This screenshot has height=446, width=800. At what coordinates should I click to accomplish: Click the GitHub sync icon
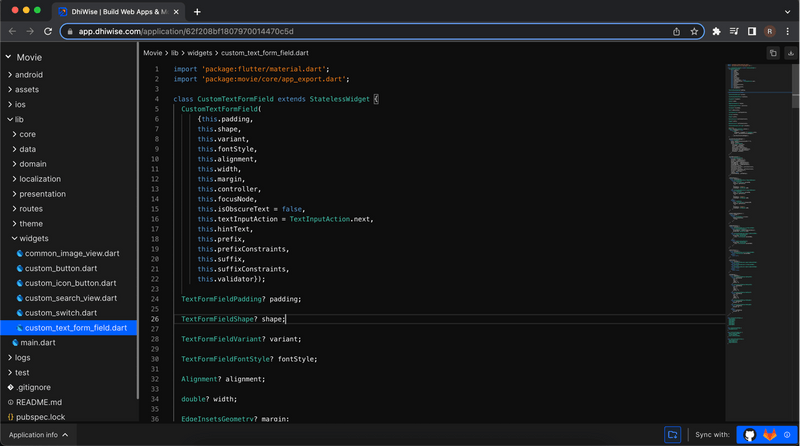pos(750,435)
